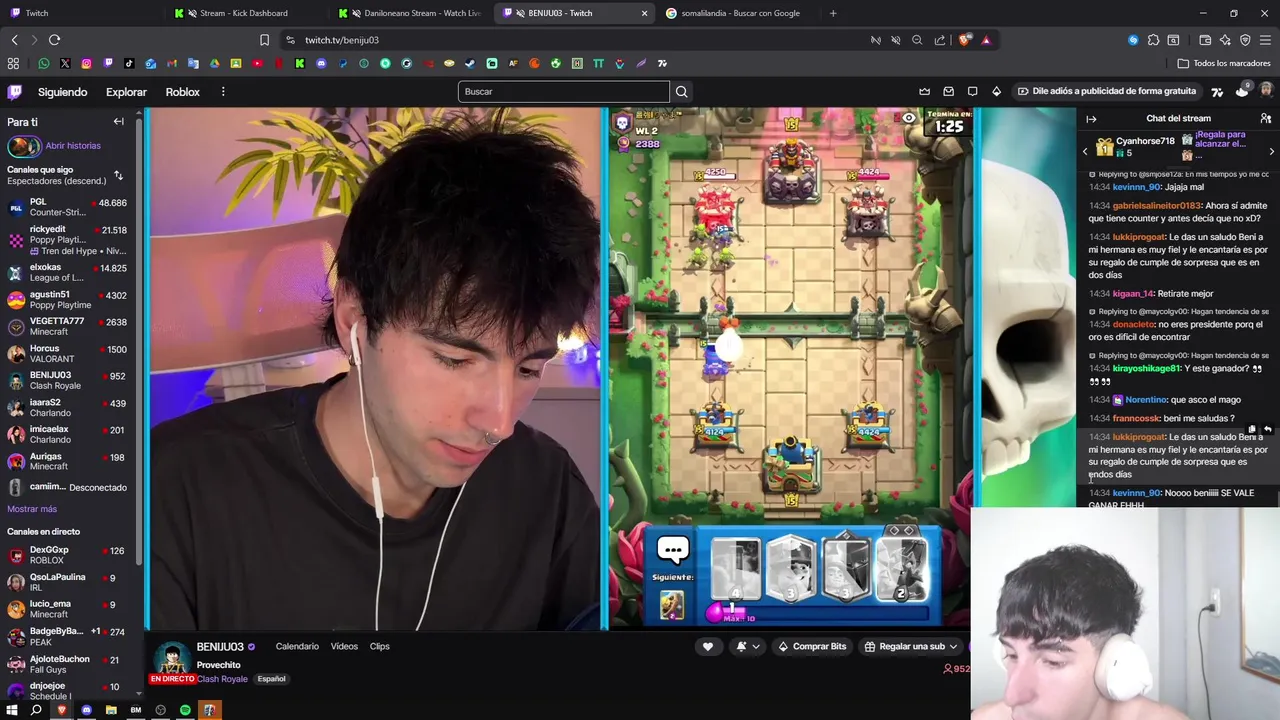Screen dimensions: 1280x720
Task: Follow heart button for BENIJU03
Action: click(708, 647)
